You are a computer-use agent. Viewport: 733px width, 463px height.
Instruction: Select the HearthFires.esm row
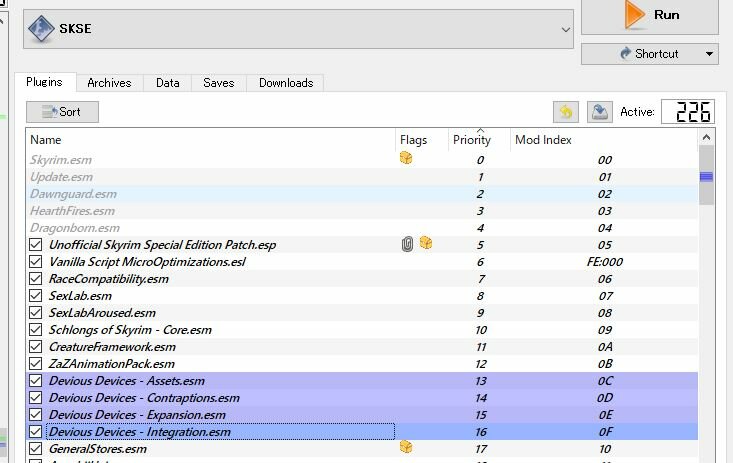[362, 211]
